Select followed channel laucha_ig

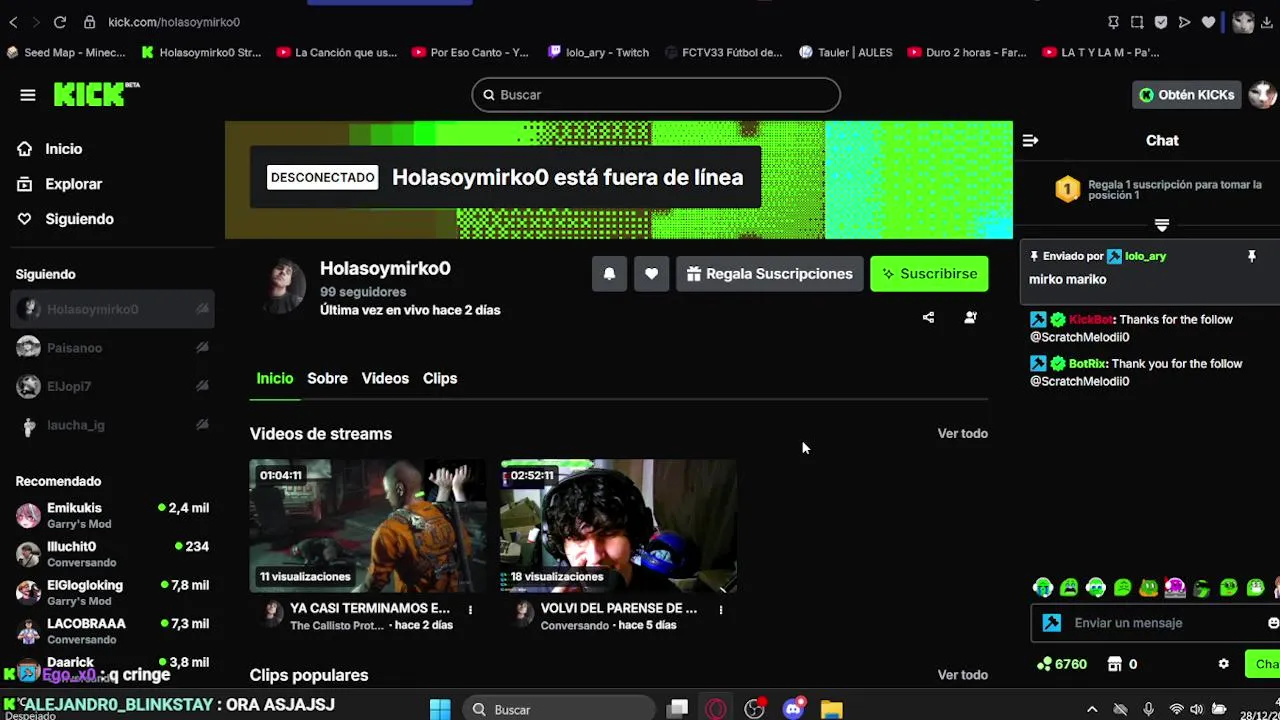[113, 425]
